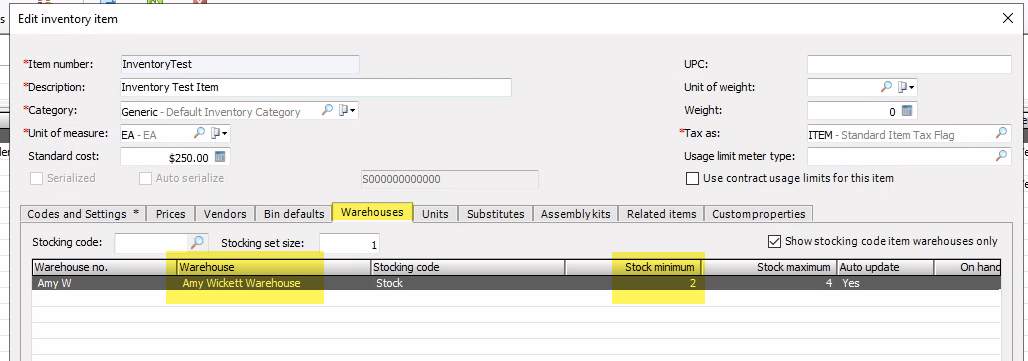Sort by On hand column header
1028x361 pixels.
click(968, 267)
